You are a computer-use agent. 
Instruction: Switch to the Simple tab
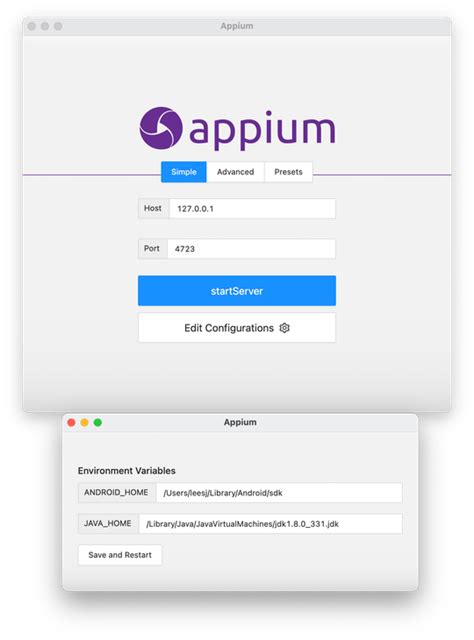[184, 172]
